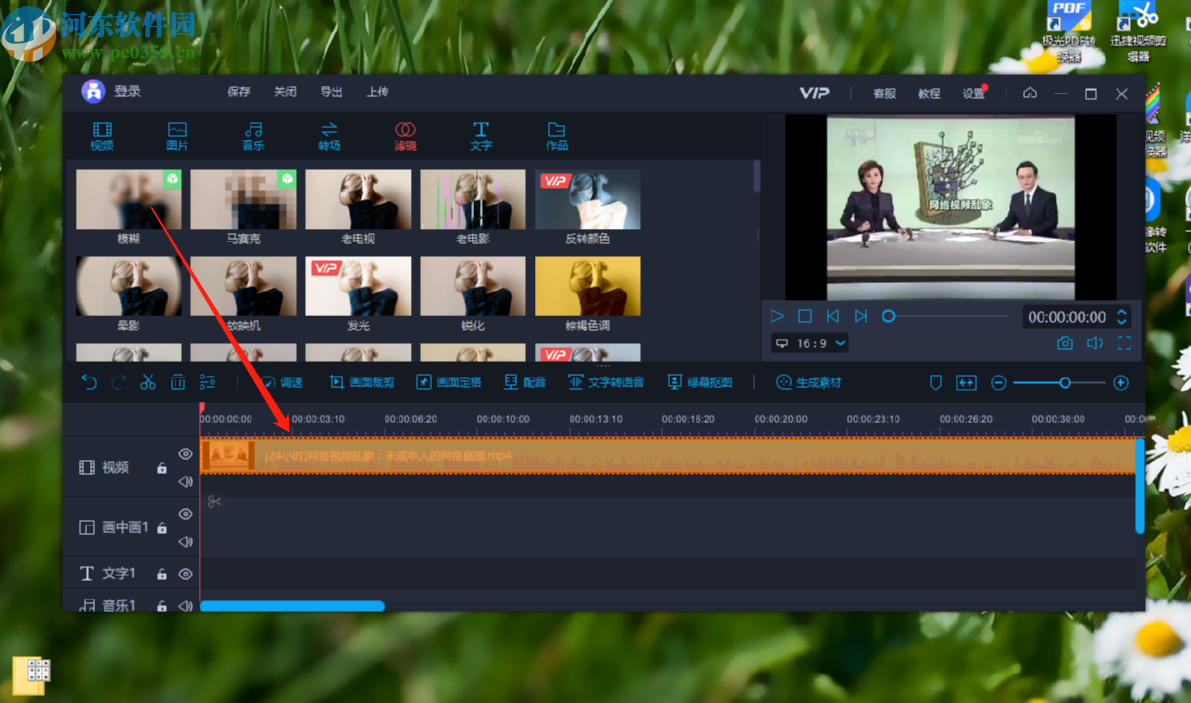This screenshot has height=703, width=1191.
Task: Click the home icon in title bar
Action: point(1030,93)
